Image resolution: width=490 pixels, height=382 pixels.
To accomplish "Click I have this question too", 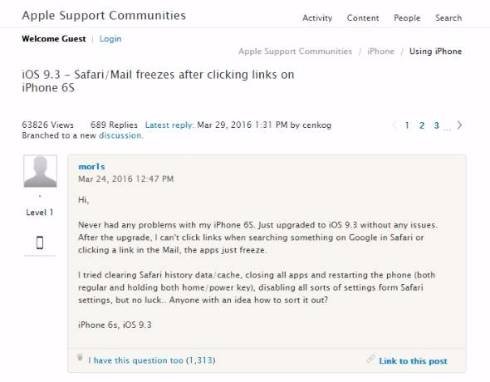I will (151, 360).
